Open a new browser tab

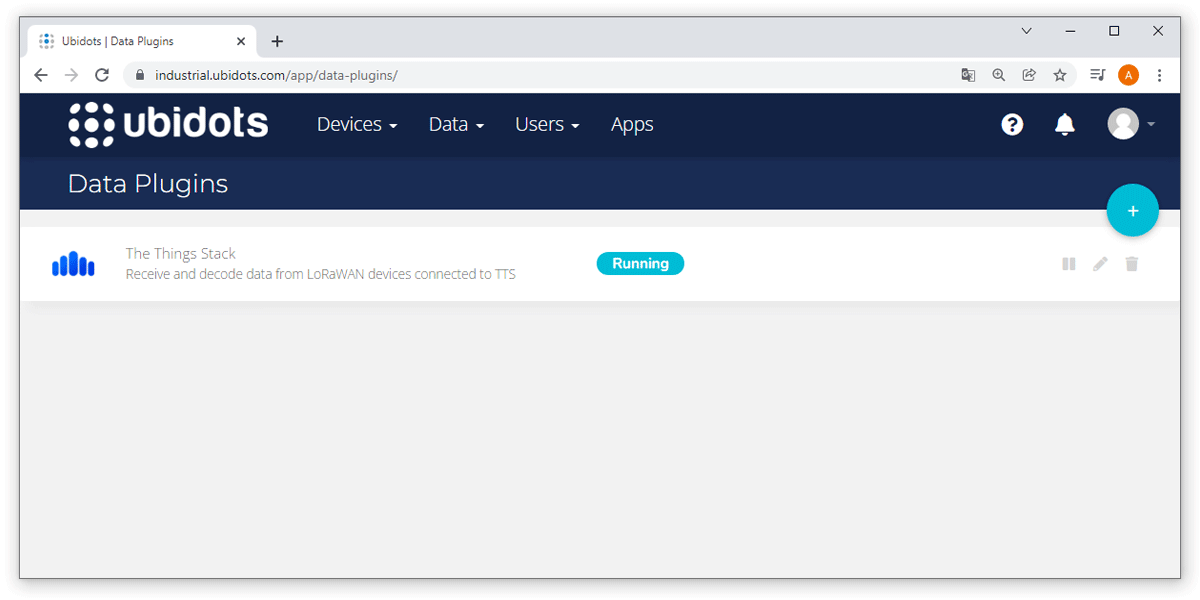pos(277,41)
